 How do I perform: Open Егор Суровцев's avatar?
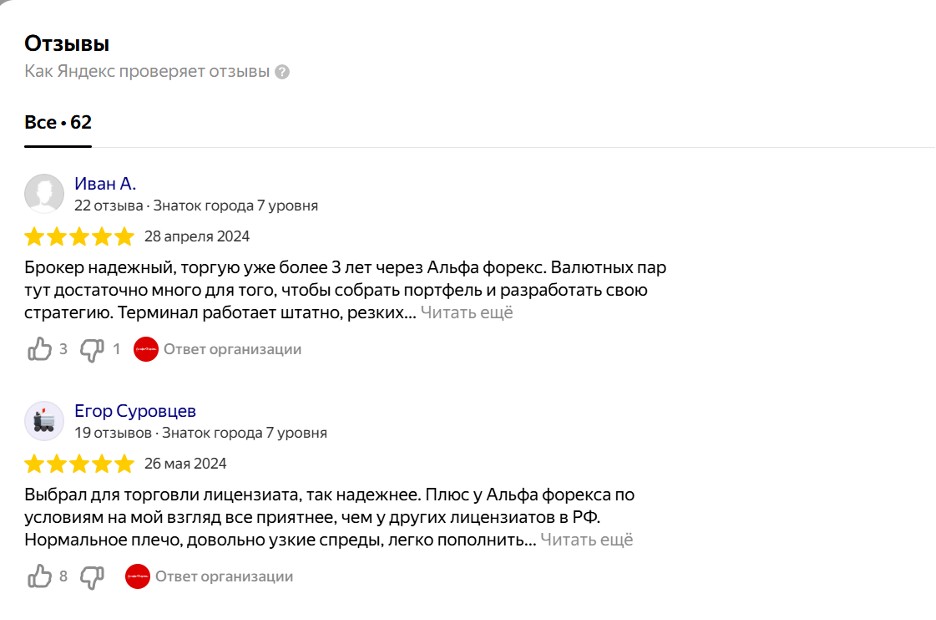pos(44,421)
